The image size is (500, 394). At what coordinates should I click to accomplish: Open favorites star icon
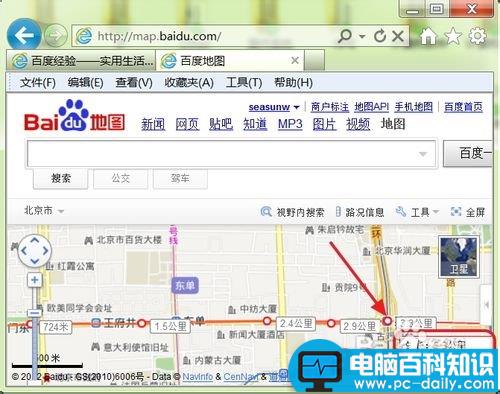coord(453,36)
